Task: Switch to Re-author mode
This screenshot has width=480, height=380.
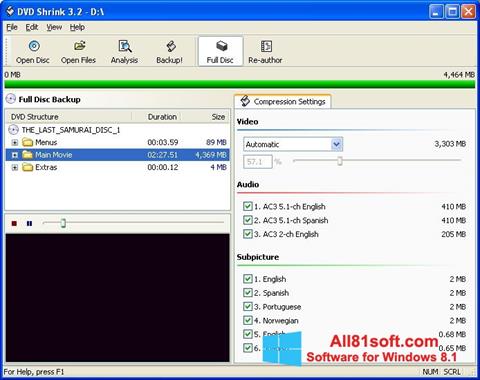Action: coord(266,46)
